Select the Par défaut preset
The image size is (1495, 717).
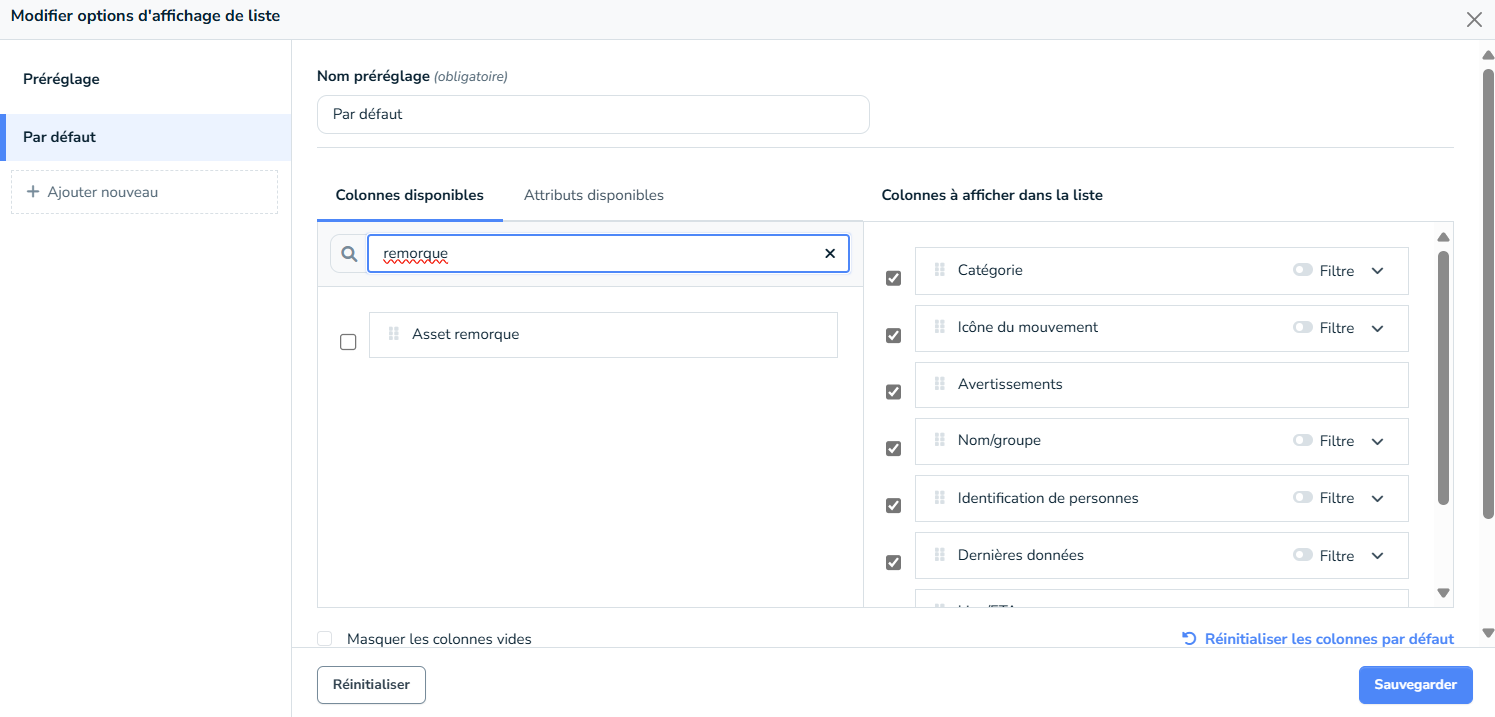coord(60,137)
